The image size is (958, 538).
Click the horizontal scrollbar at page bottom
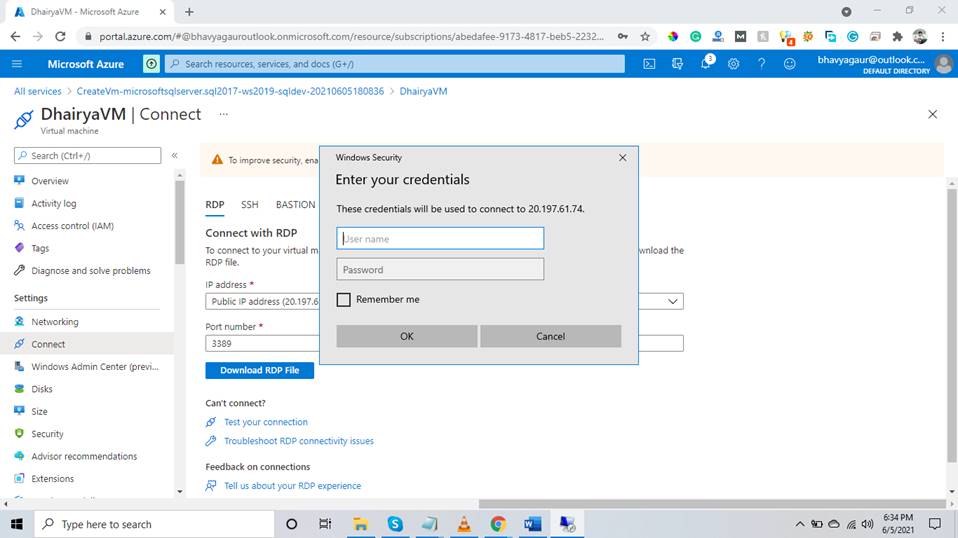click(712, 504)
